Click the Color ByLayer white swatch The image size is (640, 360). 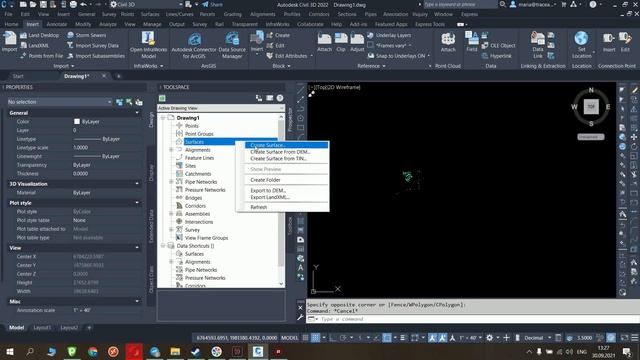[x=77, y=122]
